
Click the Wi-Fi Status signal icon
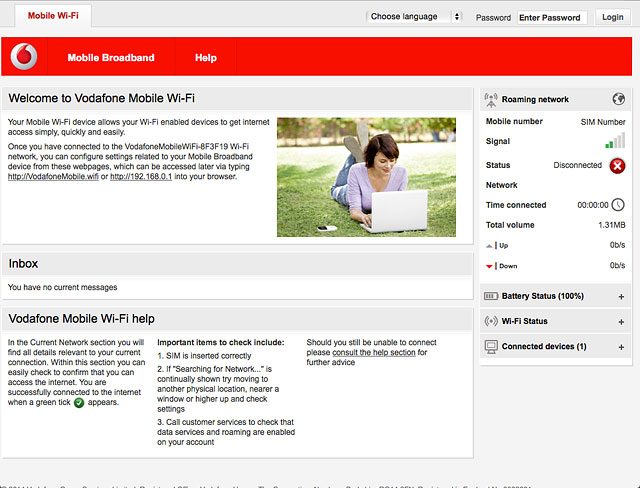point(491,322)
